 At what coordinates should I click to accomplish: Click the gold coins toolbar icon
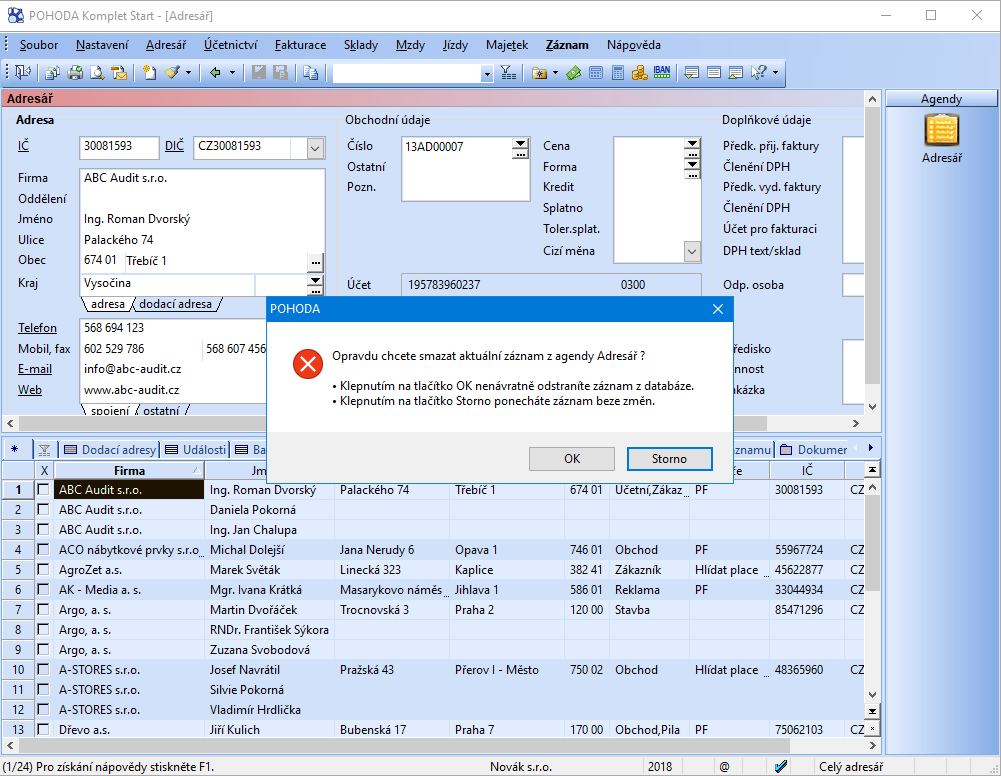pos(640,73)
